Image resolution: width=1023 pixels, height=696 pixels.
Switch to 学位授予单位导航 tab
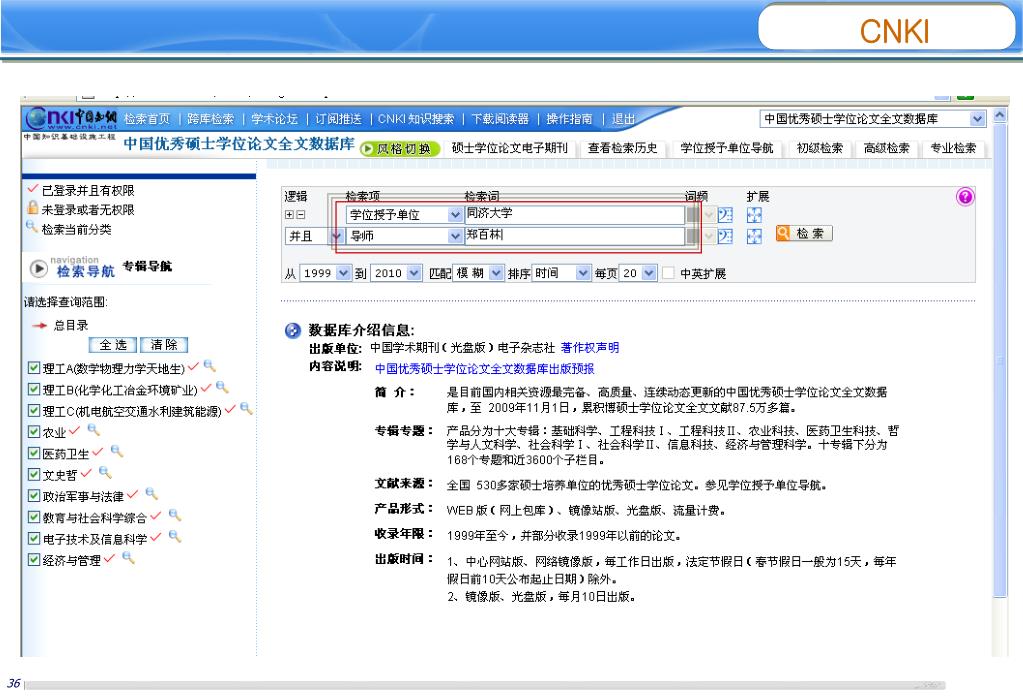726,148
